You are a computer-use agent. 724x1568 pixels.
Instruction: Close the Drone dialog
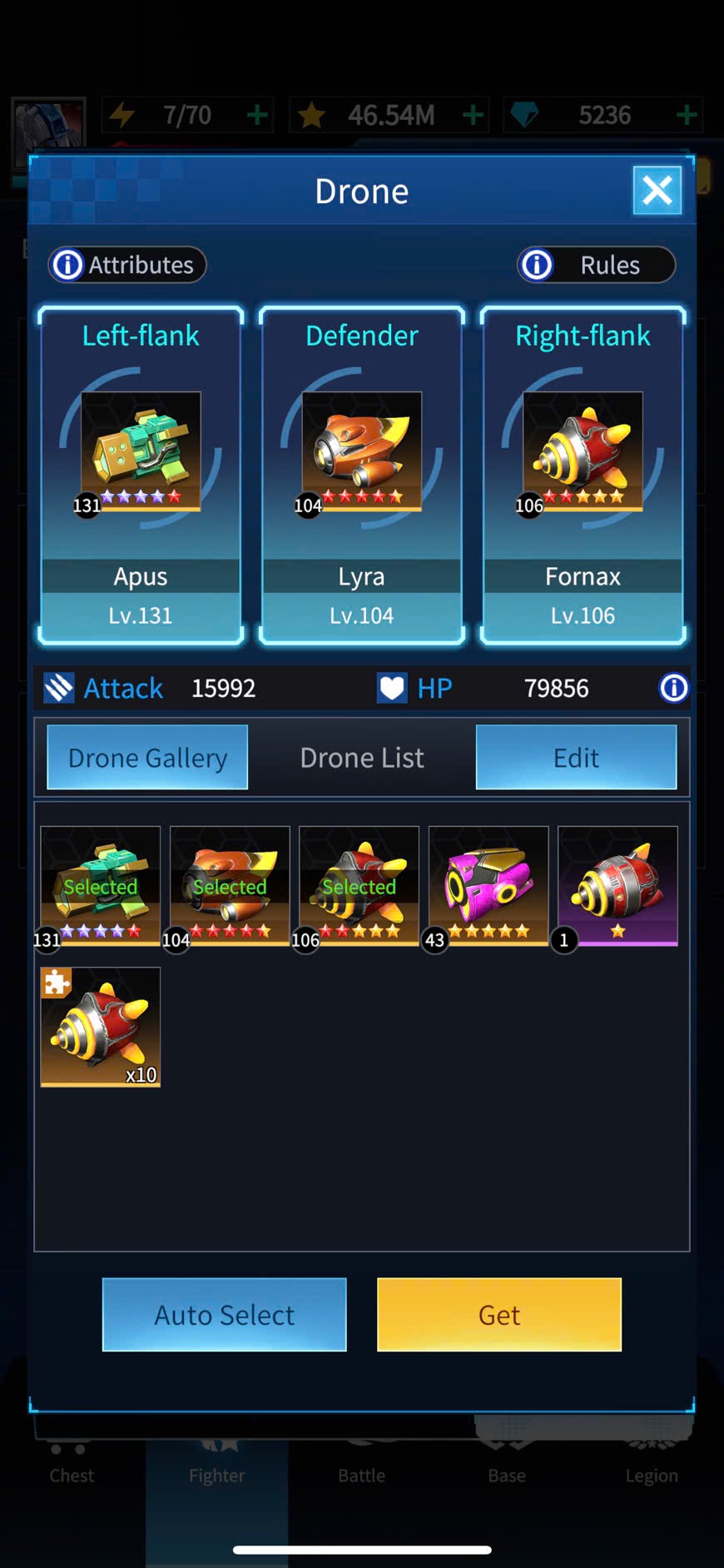[x=657, y=191]
